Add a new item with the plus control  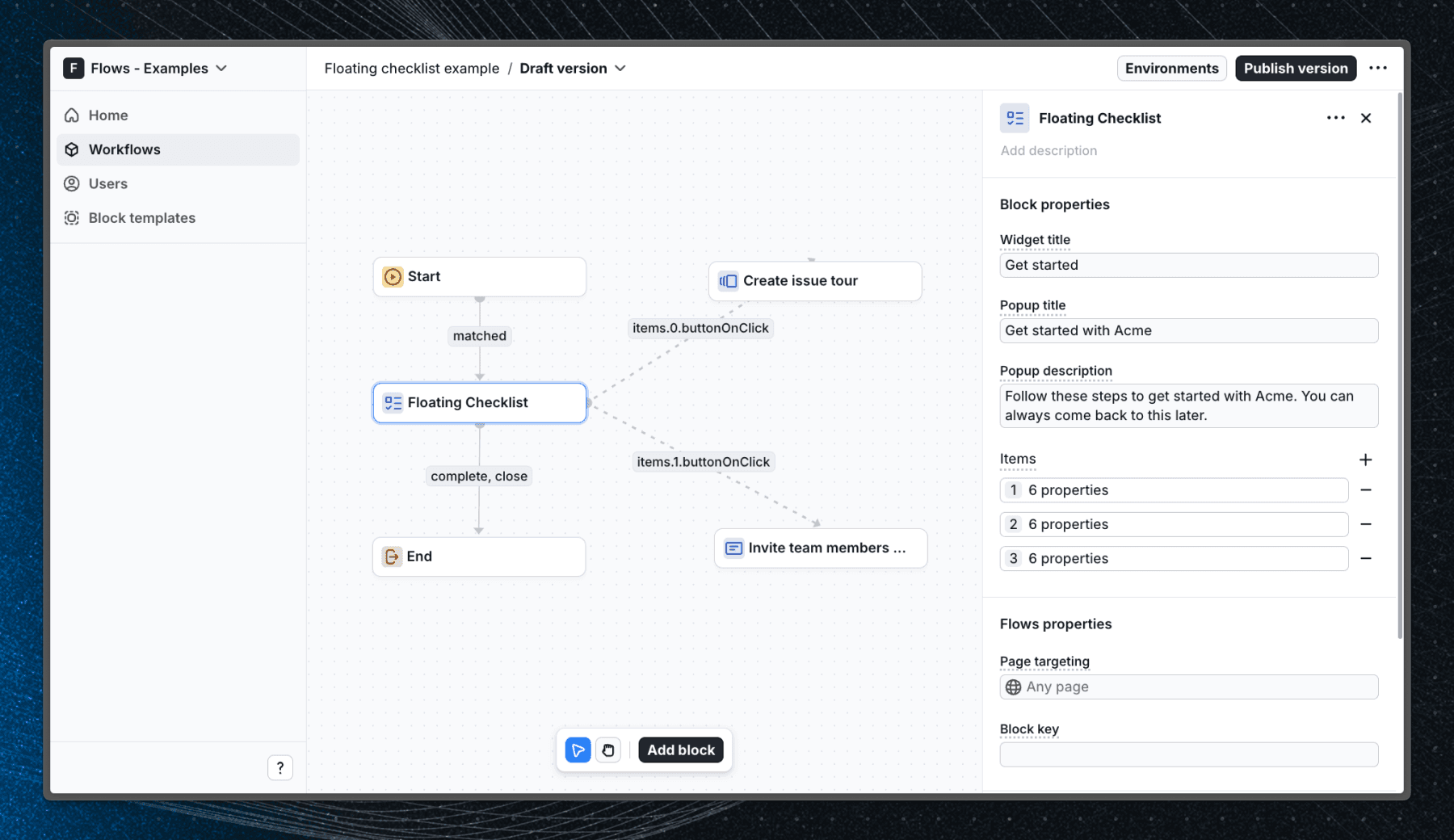[1366, 459]
